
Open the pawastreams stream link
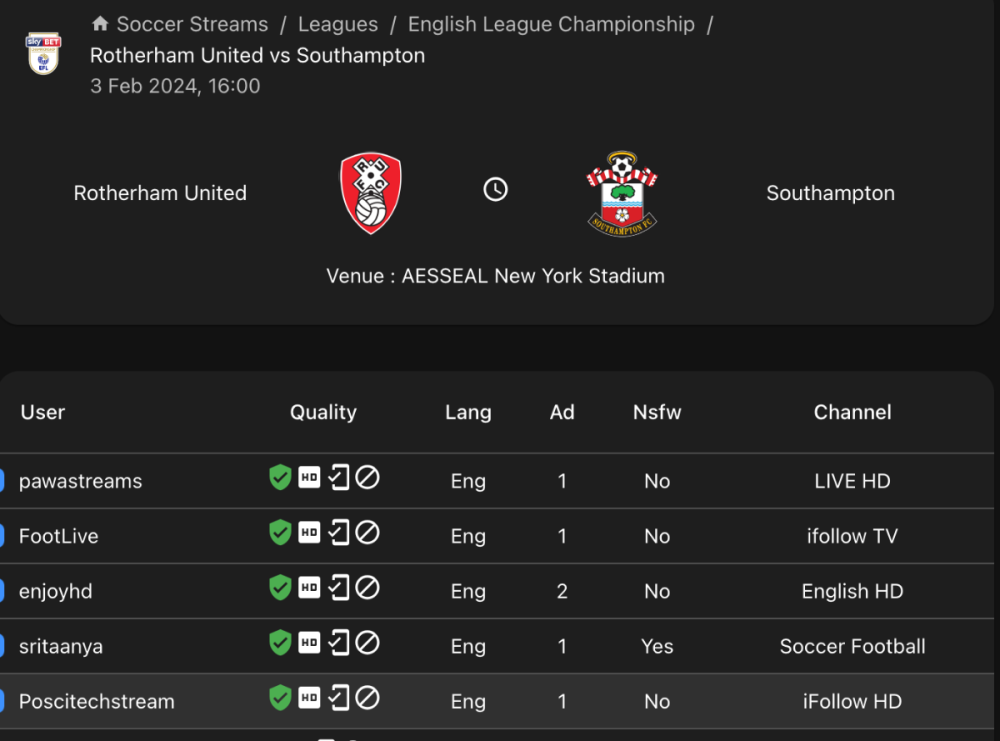tap(80, 481)
